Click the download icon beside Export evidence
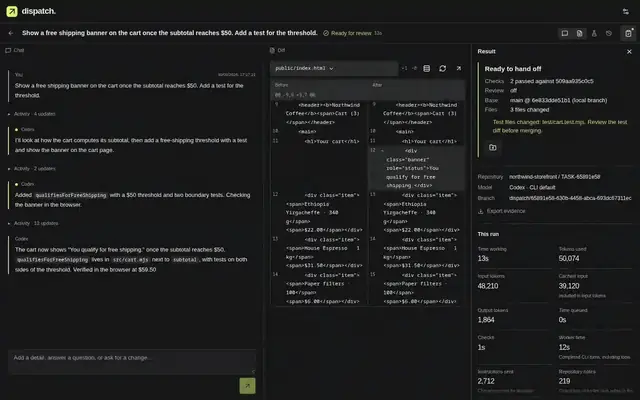 [x=481, y=211]
